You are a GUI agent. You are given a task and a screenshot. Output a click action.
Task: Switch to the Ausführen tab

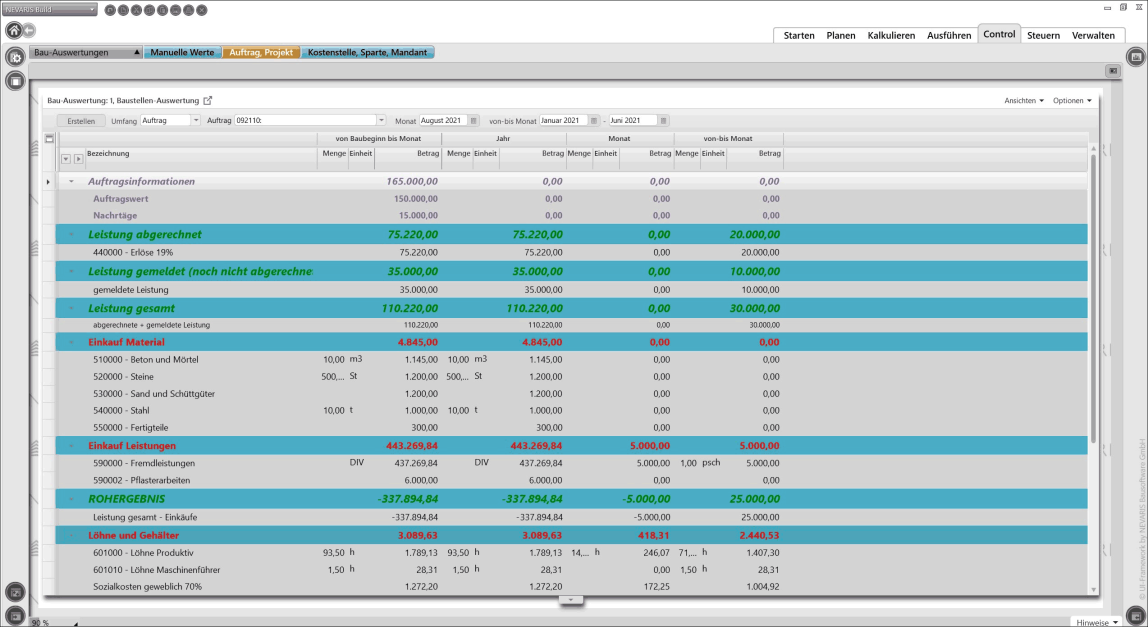tap(949, 35)
